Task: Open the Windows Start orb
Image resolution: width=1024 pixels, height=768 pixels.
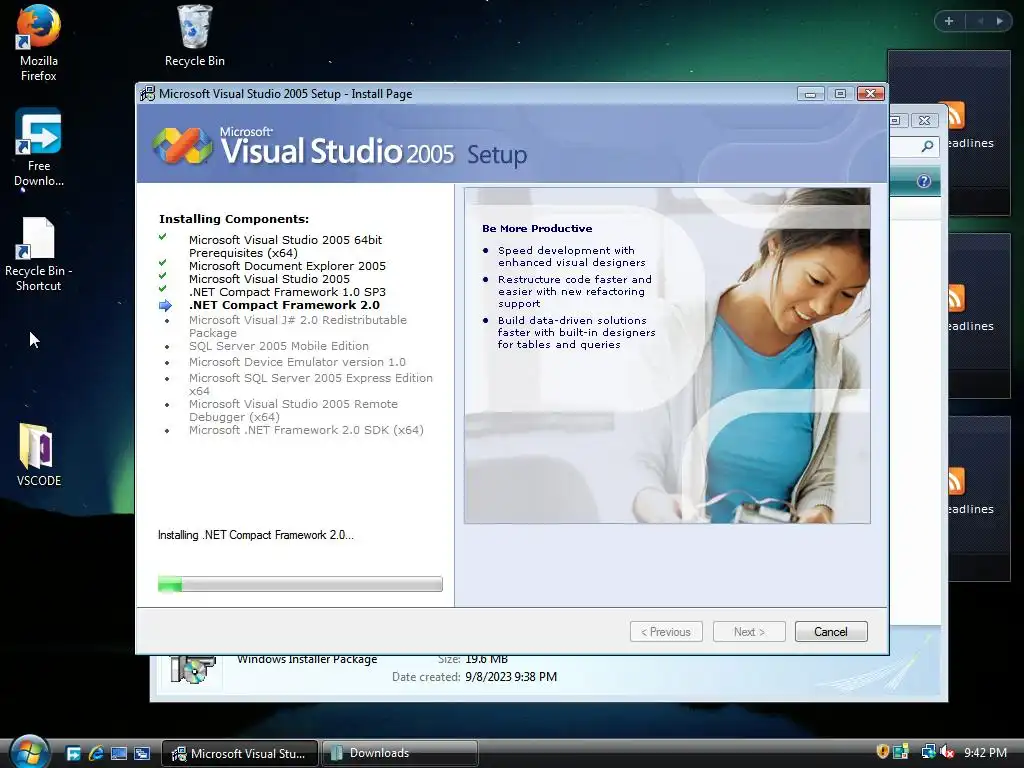Action: [29, 751]
